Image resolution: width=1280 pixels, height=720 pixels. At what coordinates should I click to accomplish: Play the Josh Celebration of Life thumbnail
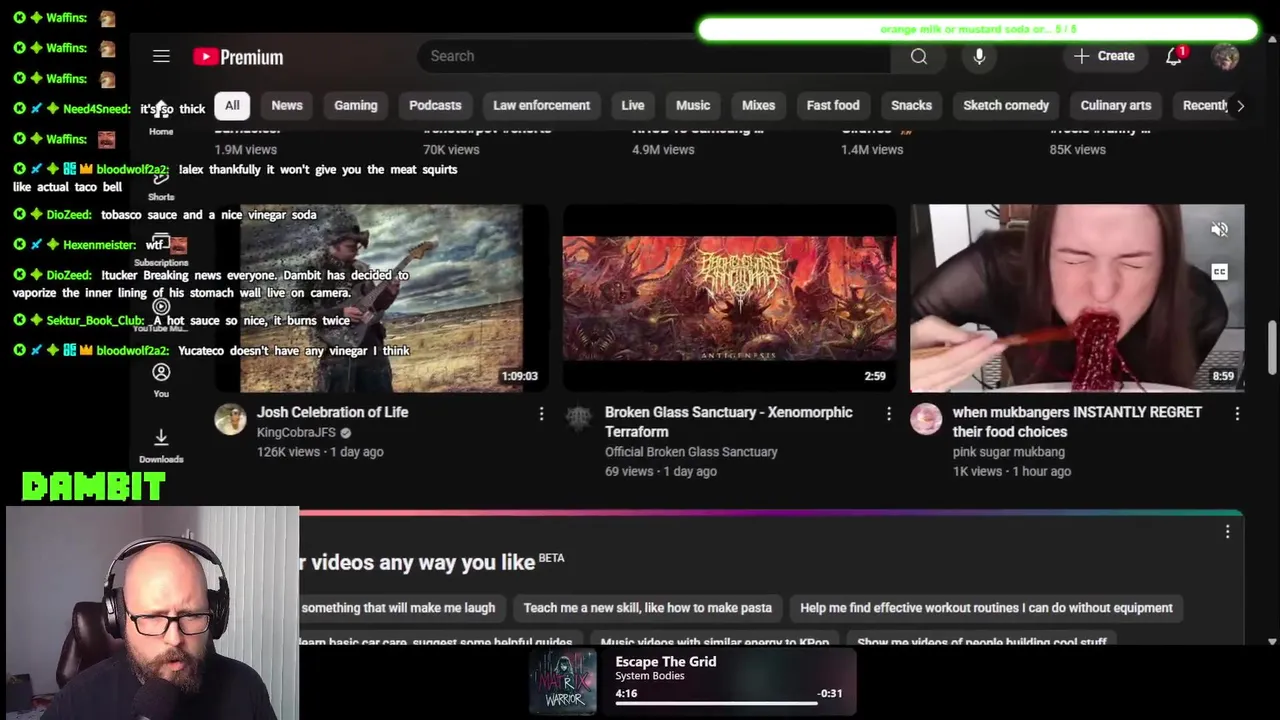coord(380,298)
